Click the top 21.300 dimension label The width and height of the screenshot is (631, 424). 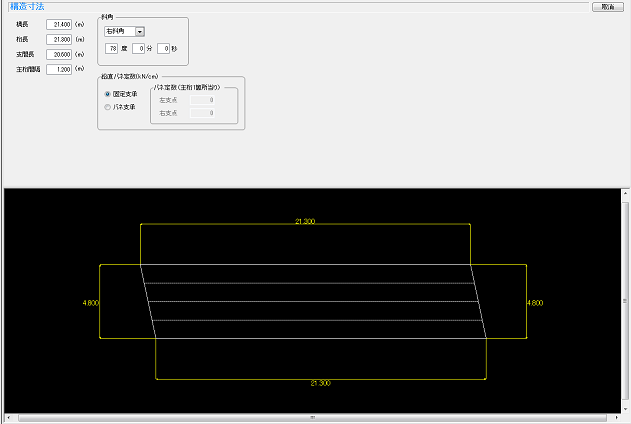(305, 221)
